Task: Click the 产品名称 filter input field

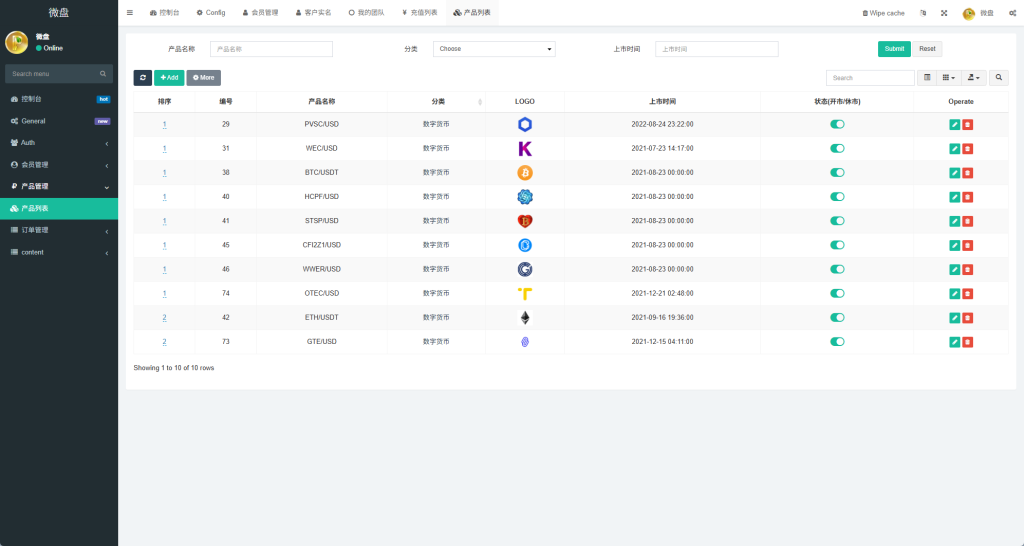Action: tap(271, 48)
